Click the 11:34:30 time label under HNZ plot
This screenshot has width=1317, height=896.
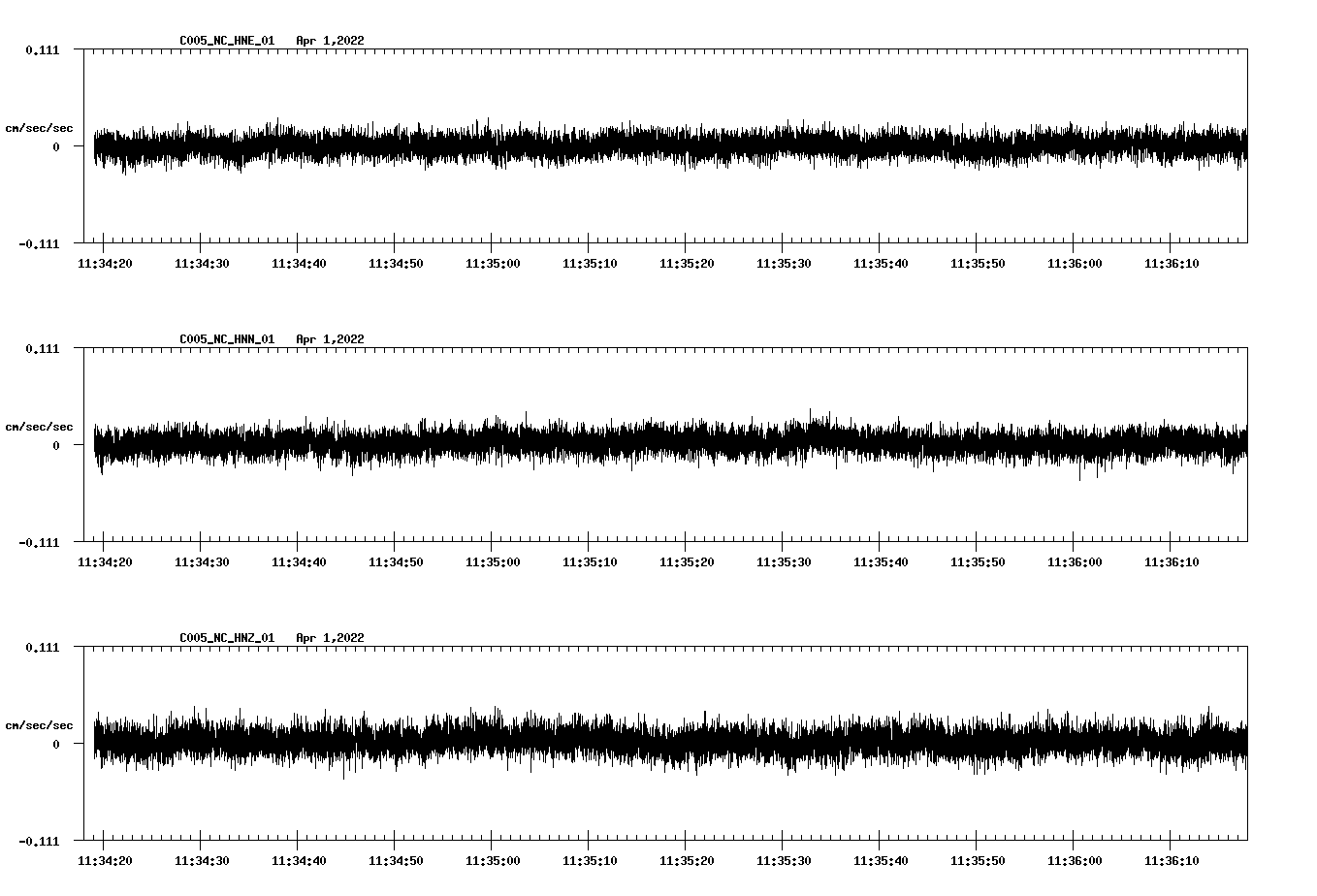click(x=202, y=861)
